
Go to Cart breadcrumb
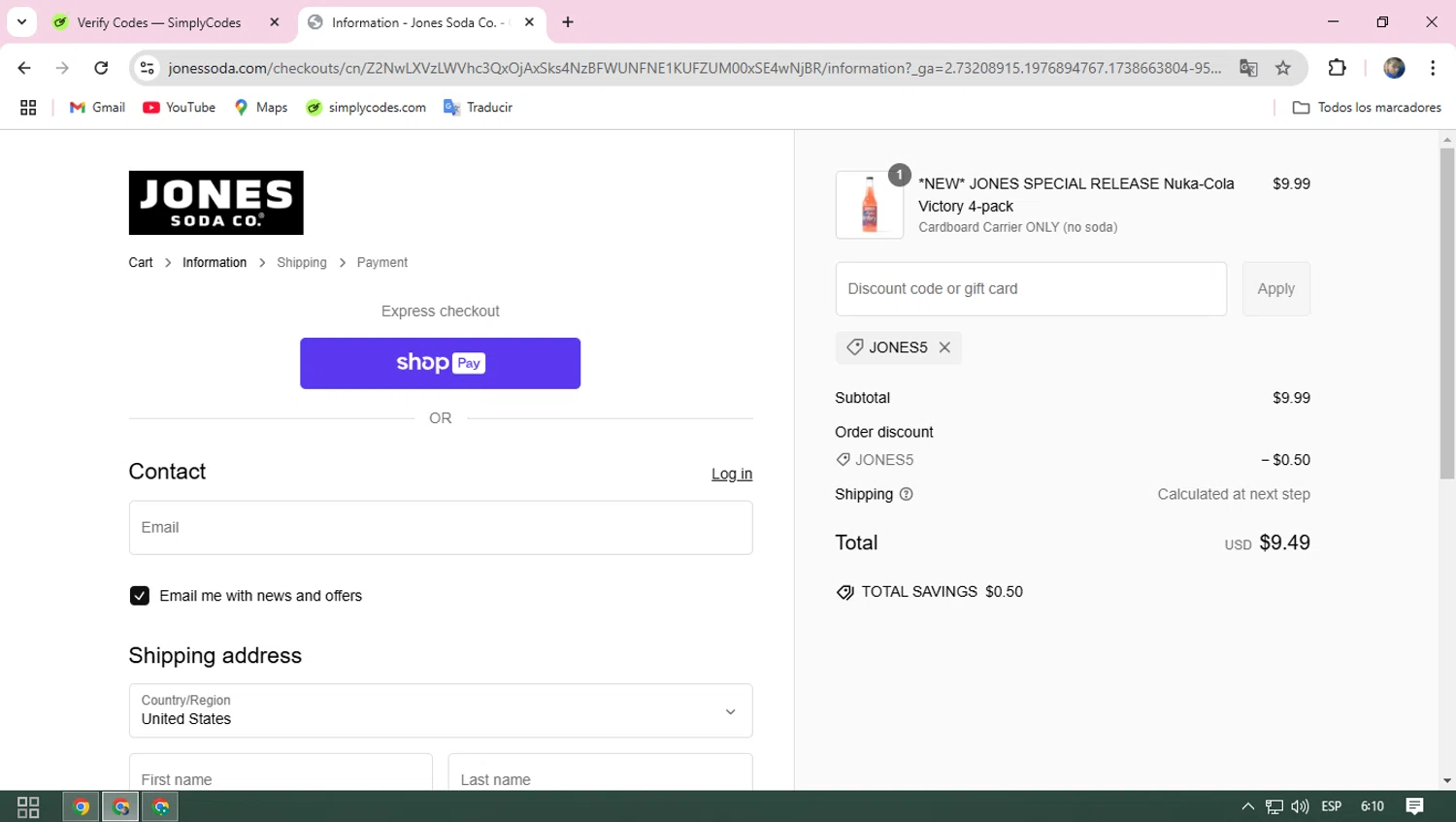141,263
